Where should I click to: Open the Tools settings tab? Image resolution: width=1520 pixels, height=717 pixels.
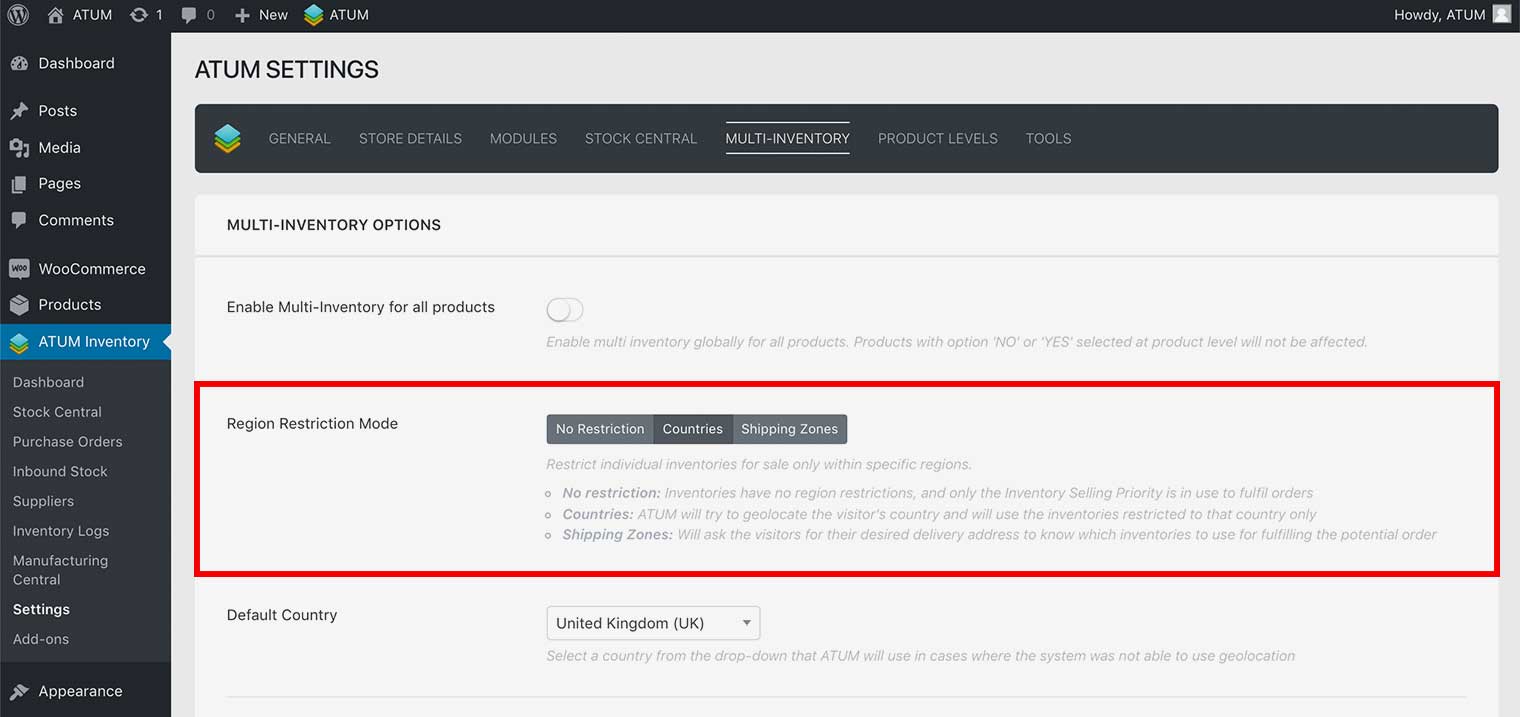click(x=1048, y=139)
